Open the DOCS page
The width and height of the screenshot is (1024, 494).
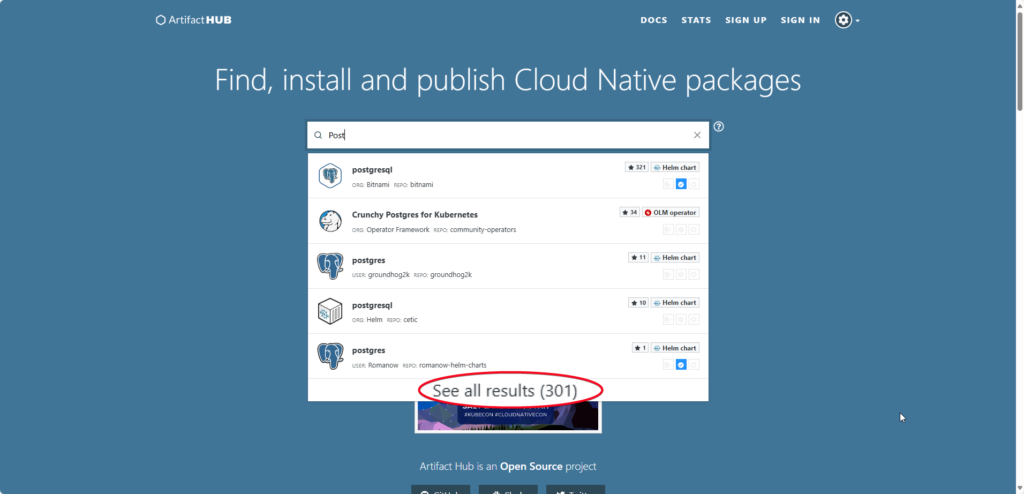click(x=654, y=20)
